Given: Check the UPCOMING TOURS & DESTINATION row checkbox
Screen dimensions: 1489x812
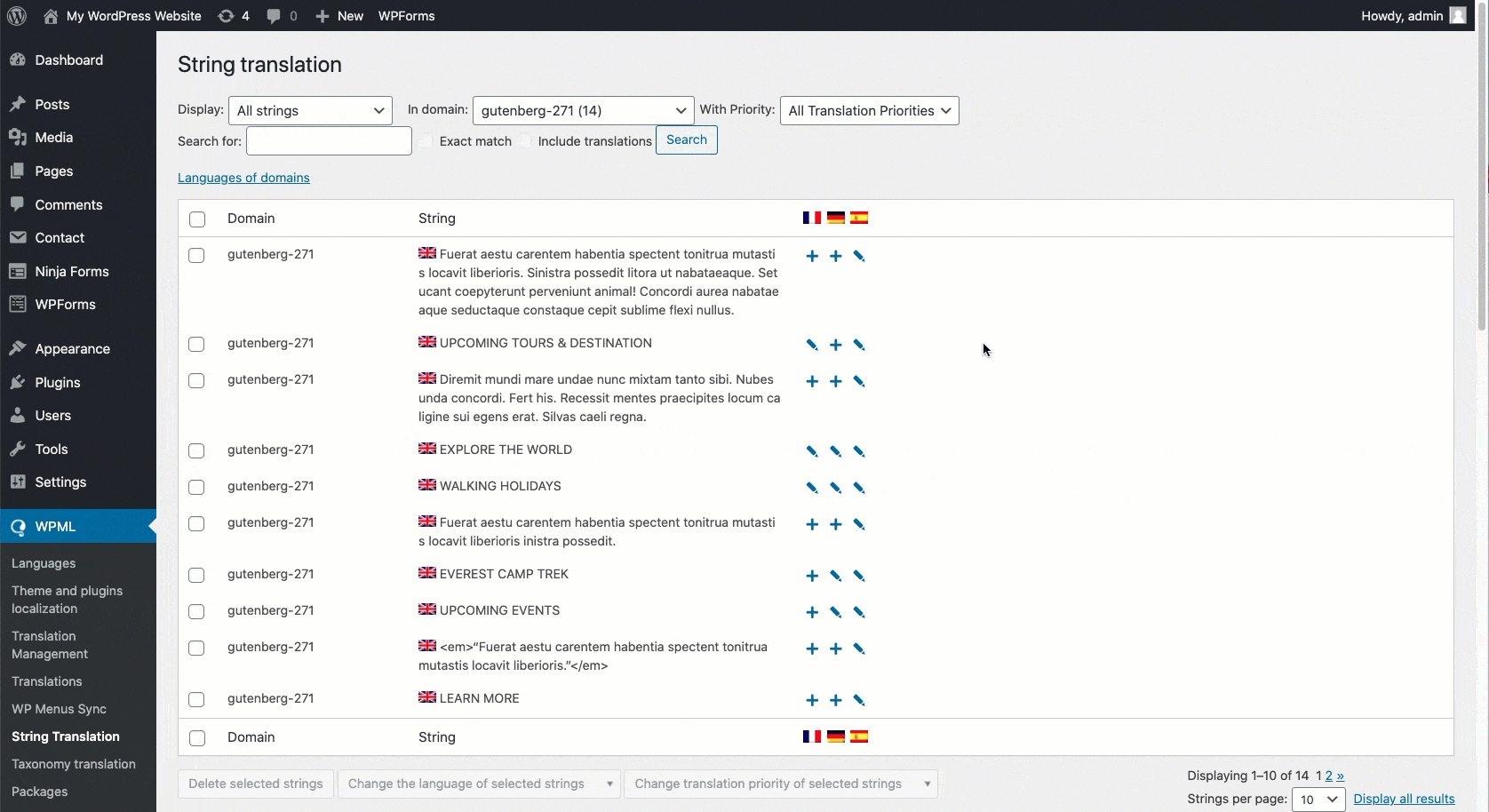Looking at the screenshot, I should (x=197, y=345).
